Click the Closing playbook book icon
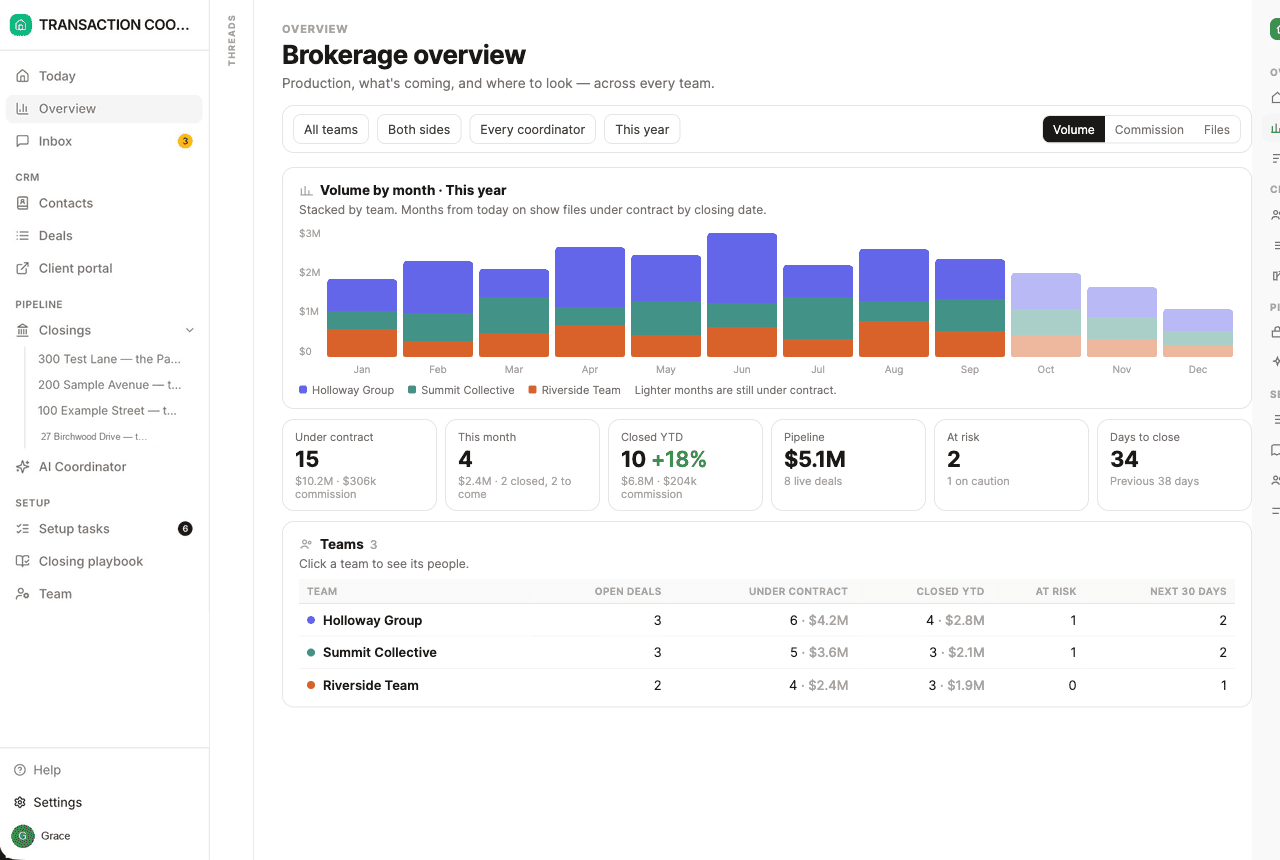Screen dimensions: 1280x860 pos(22,561)
